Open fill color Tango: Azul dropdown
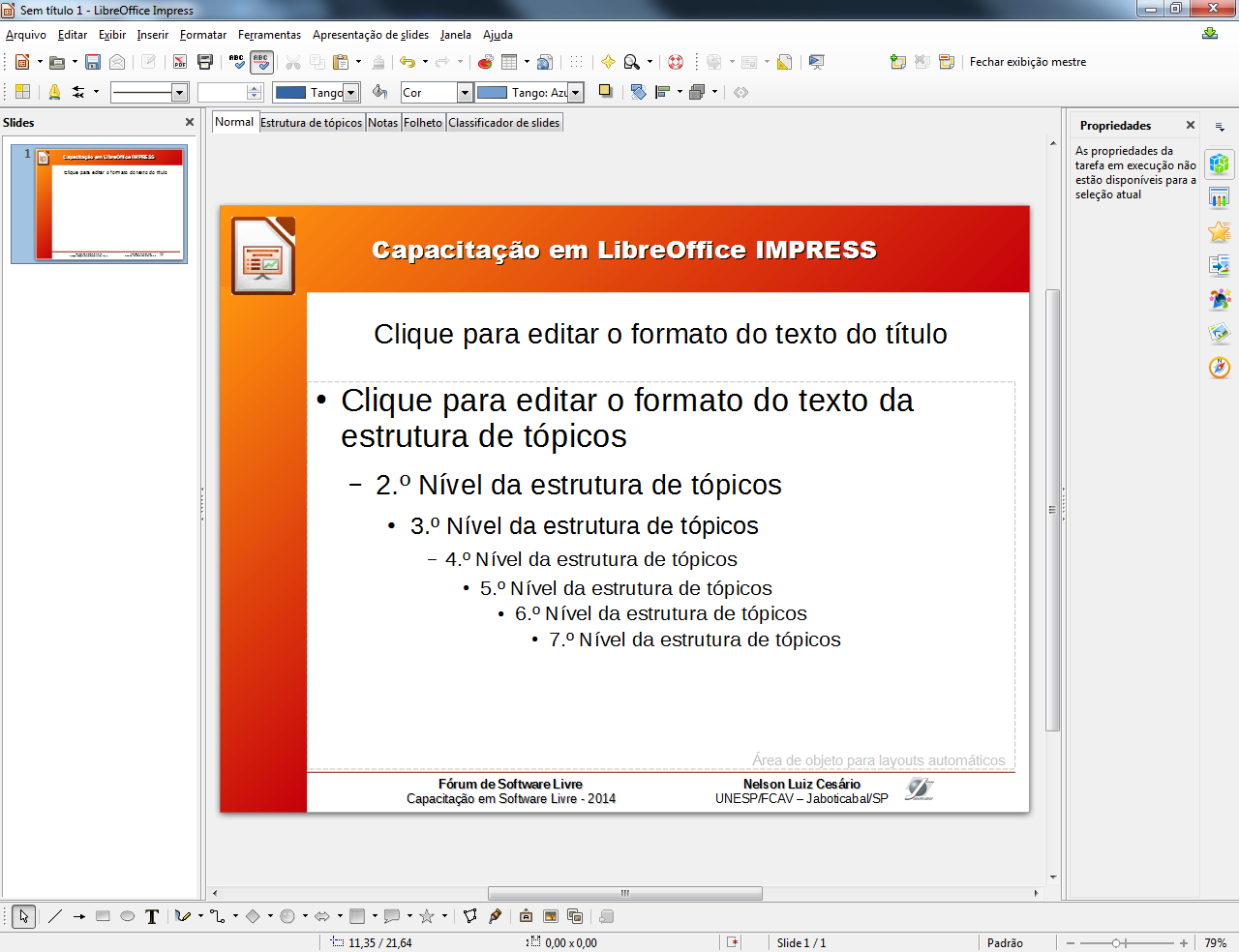 pos(576,92)
